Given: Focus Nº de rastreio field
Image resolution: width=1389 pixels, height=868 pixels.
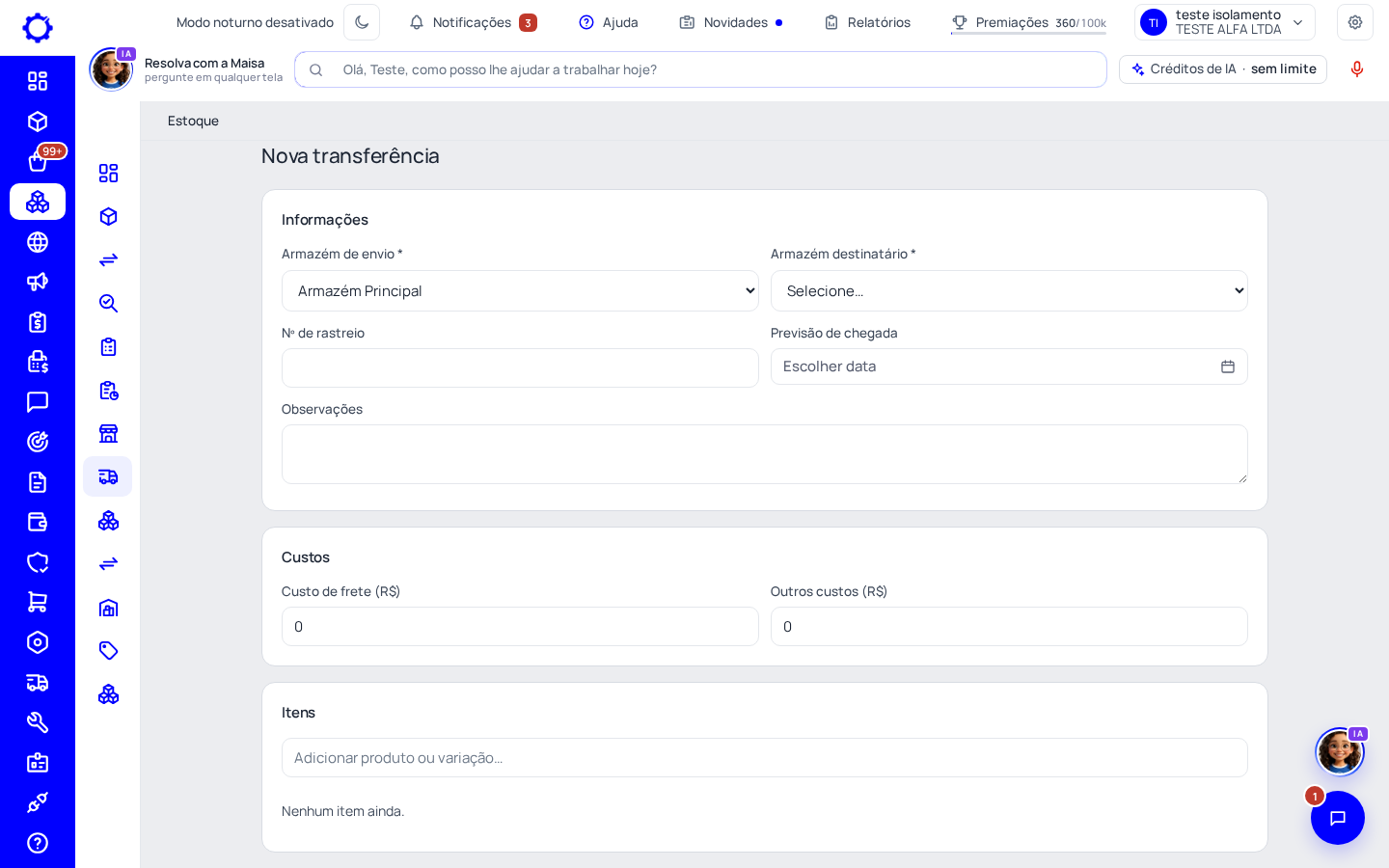Looking at the screenshot, I should (x=520, y=367).
